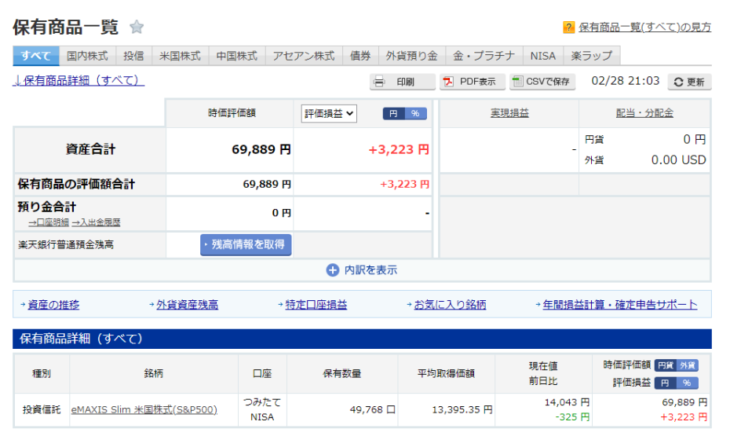Toggle 評価損益 display to percent in summary
730x440 pixels.
[x=416, y=114]
